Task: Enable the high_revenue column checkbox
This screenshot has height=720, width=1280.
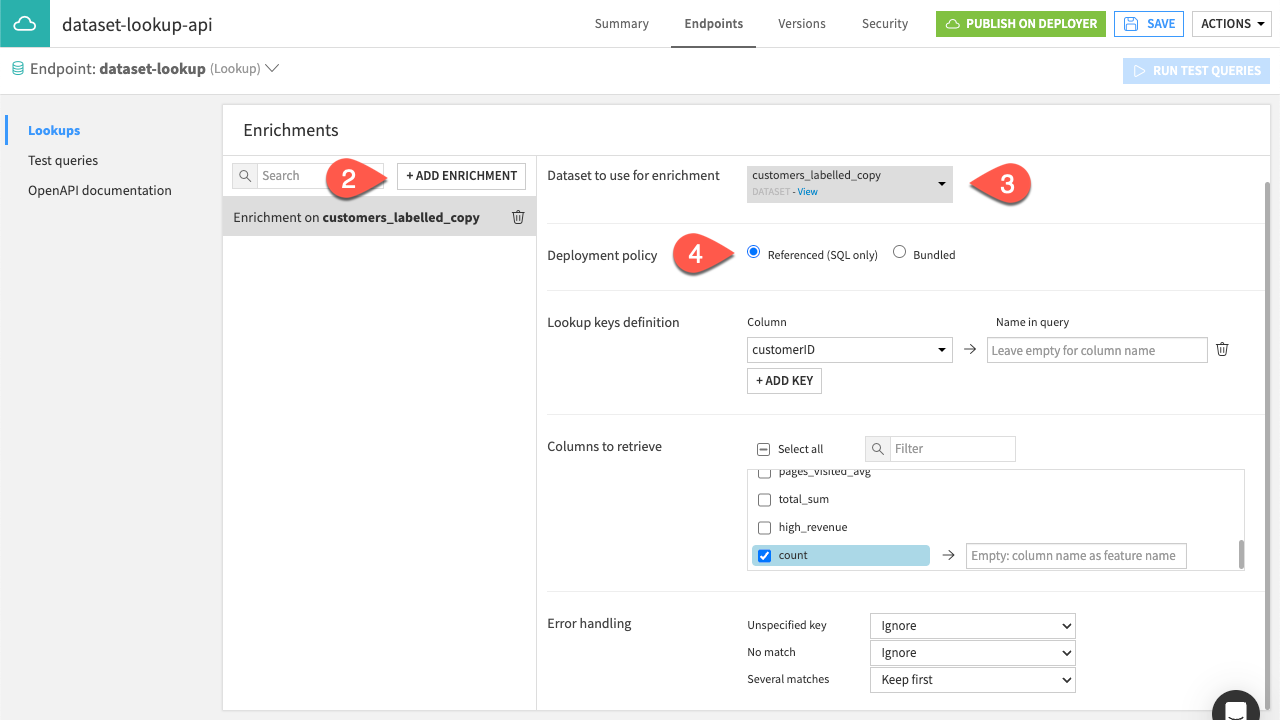Action: [764, 527]
